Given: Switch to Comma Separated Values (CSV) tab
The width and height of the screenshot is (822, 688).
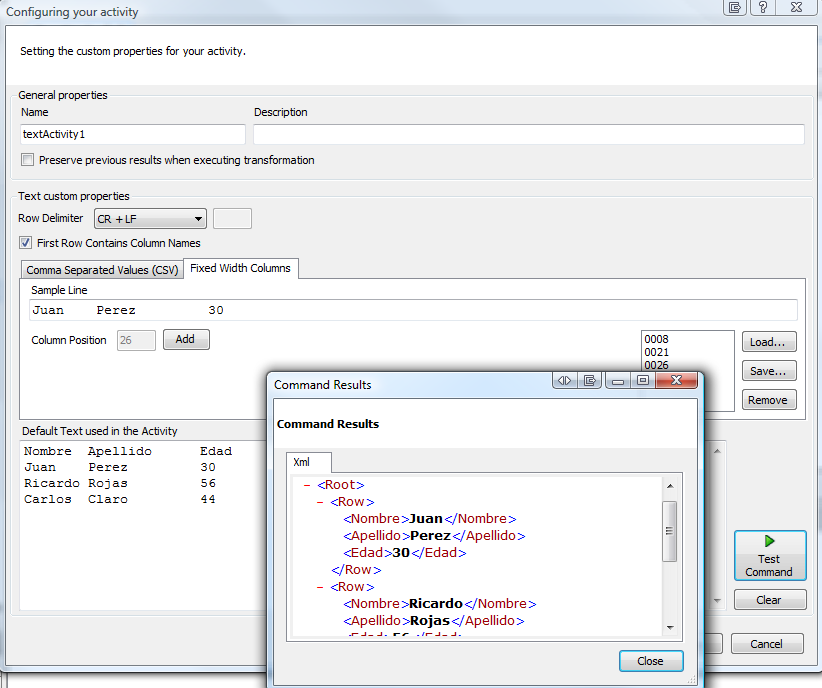Looking at the screenshot, I should (x=102, y=270).
